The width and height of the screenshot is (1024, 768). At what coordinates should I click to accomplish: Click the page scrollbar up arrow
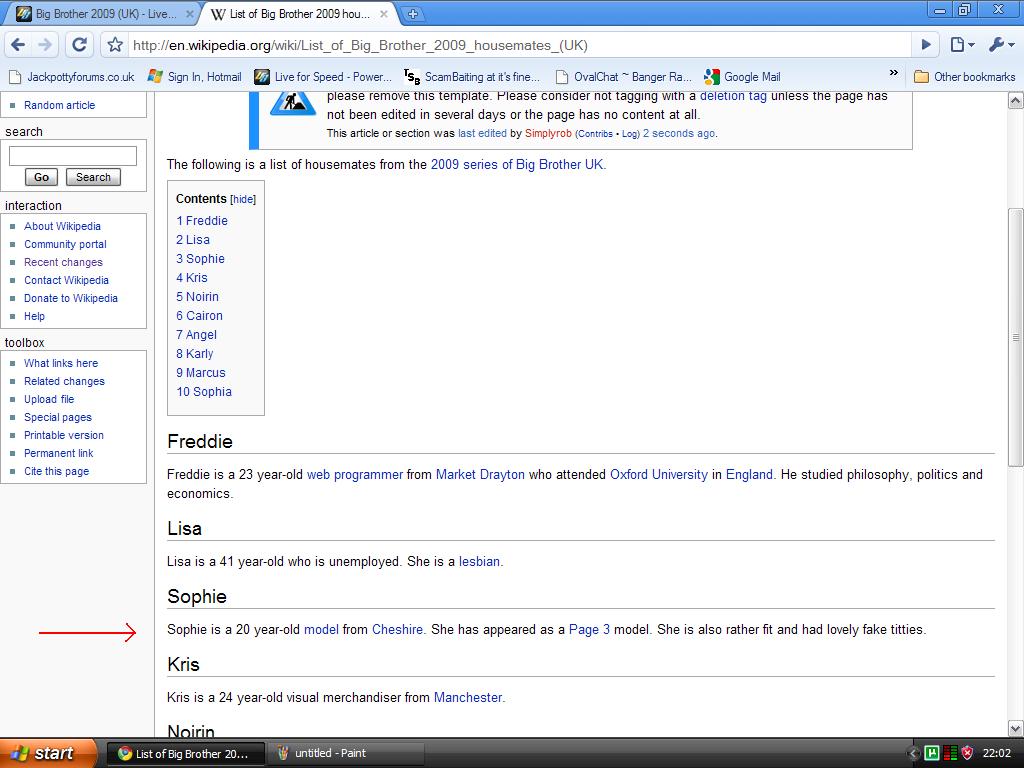click(1015, 101)
